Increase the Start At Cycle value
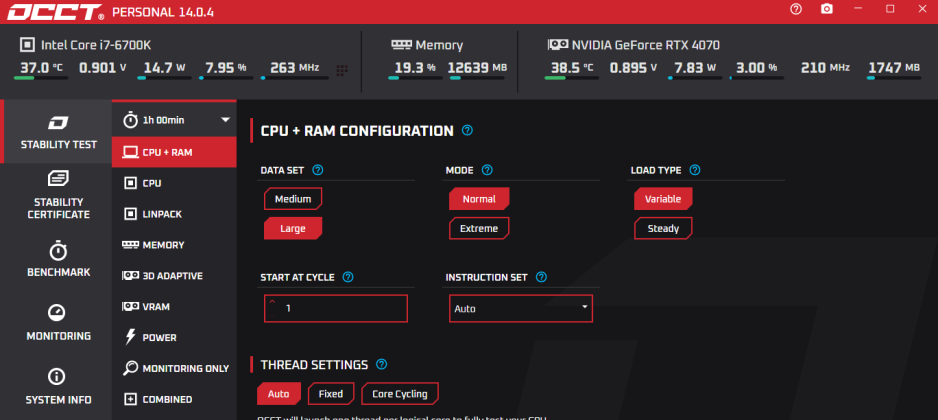 click(272, 302)
